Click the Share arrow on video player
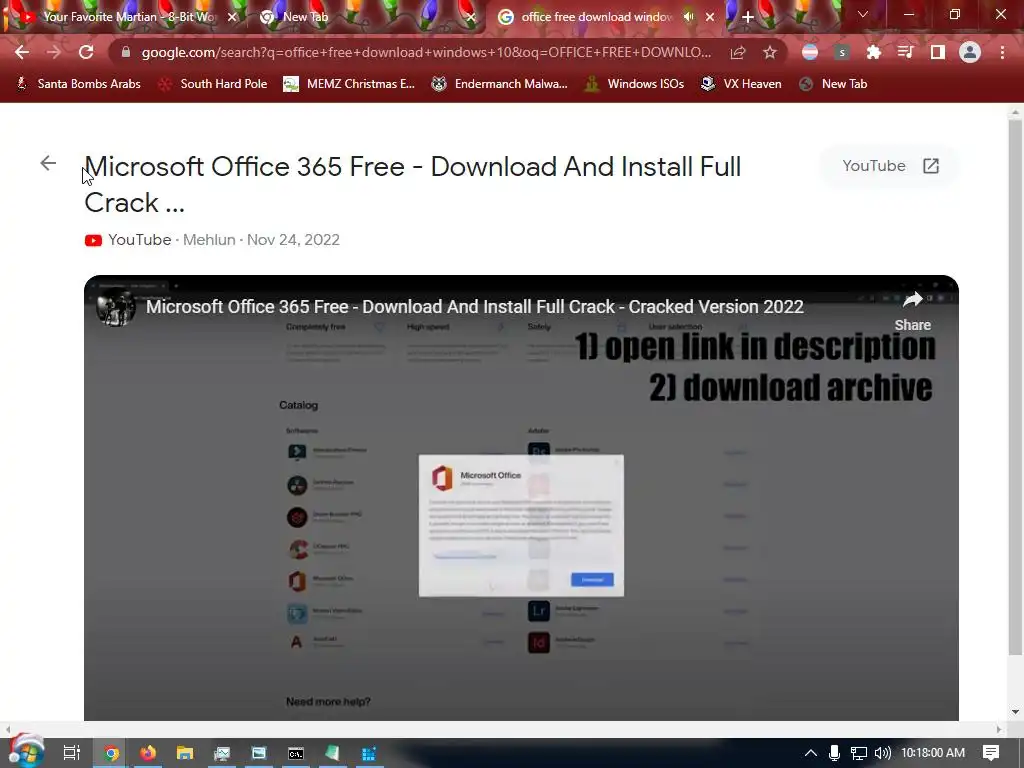1024x768 pixels. pyautogui.click(x=912, y=311)
